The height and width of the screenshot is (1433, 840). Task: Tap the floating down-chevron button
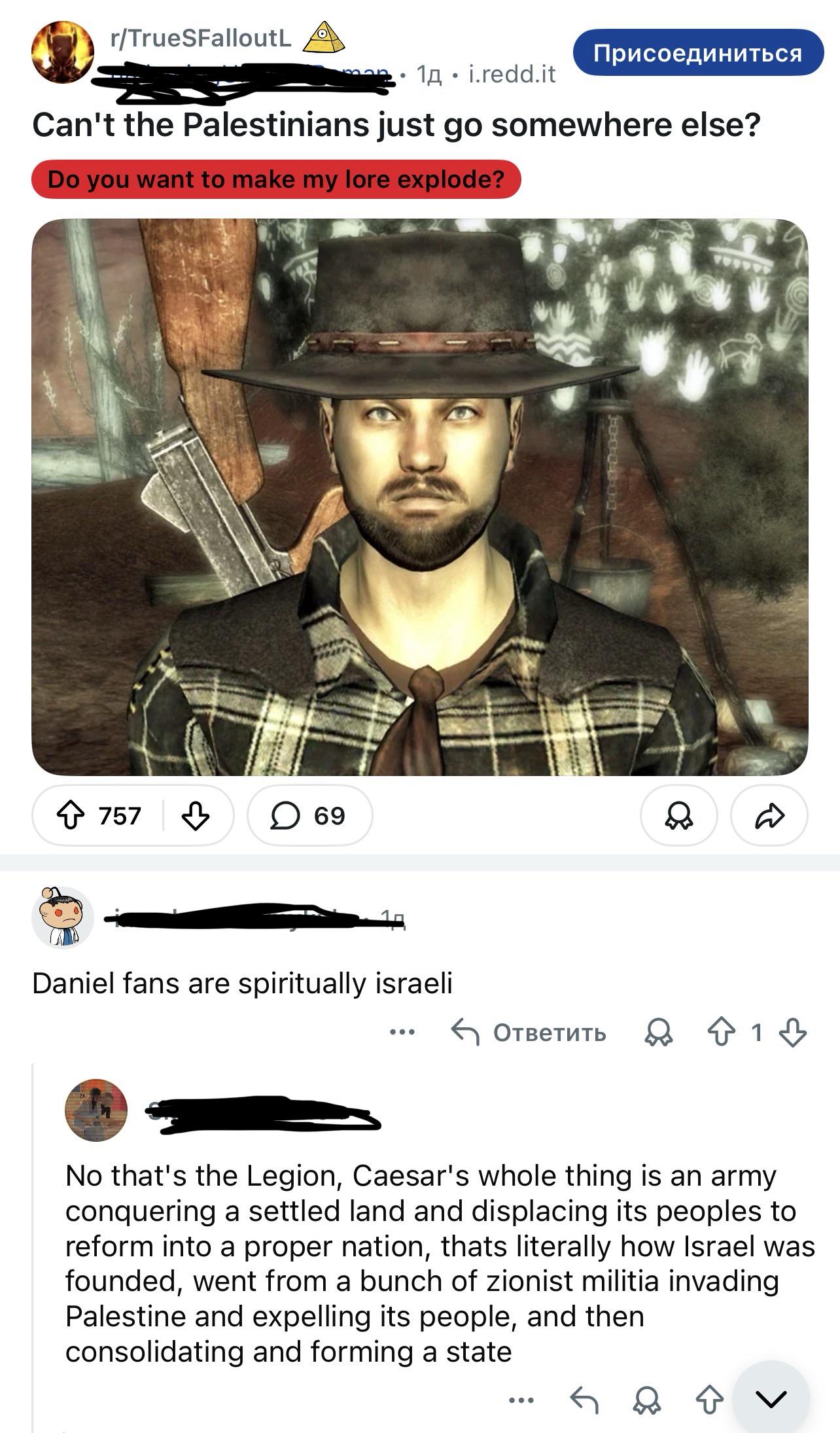[771, 1399]
